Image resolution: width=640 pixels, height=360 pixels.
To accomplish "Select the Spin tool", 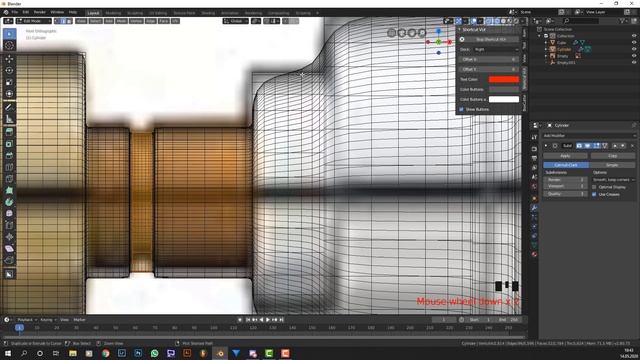I will (x=9, y=202).
